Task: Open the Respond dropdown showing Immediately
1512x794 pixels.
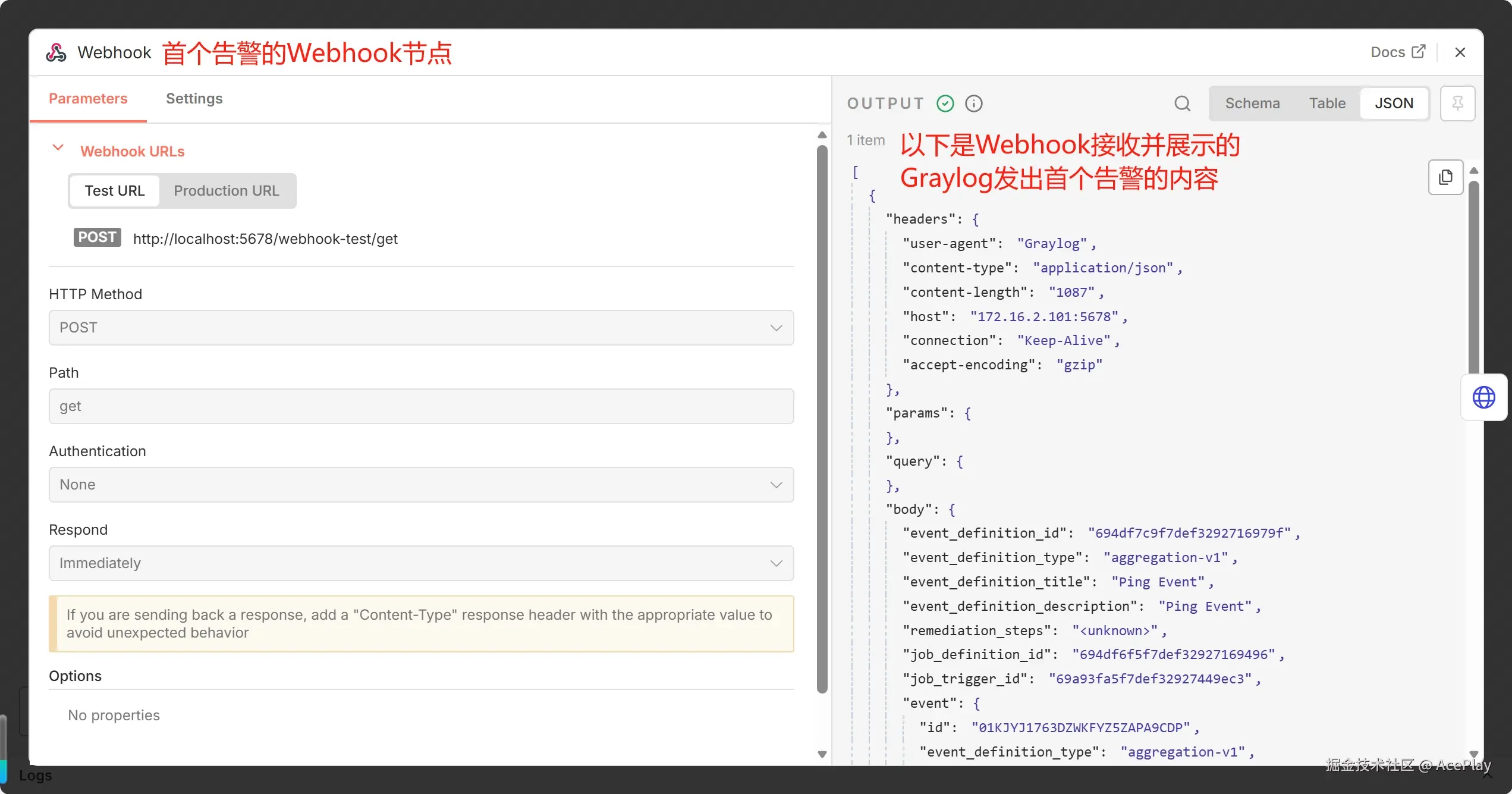Action: 421,563
